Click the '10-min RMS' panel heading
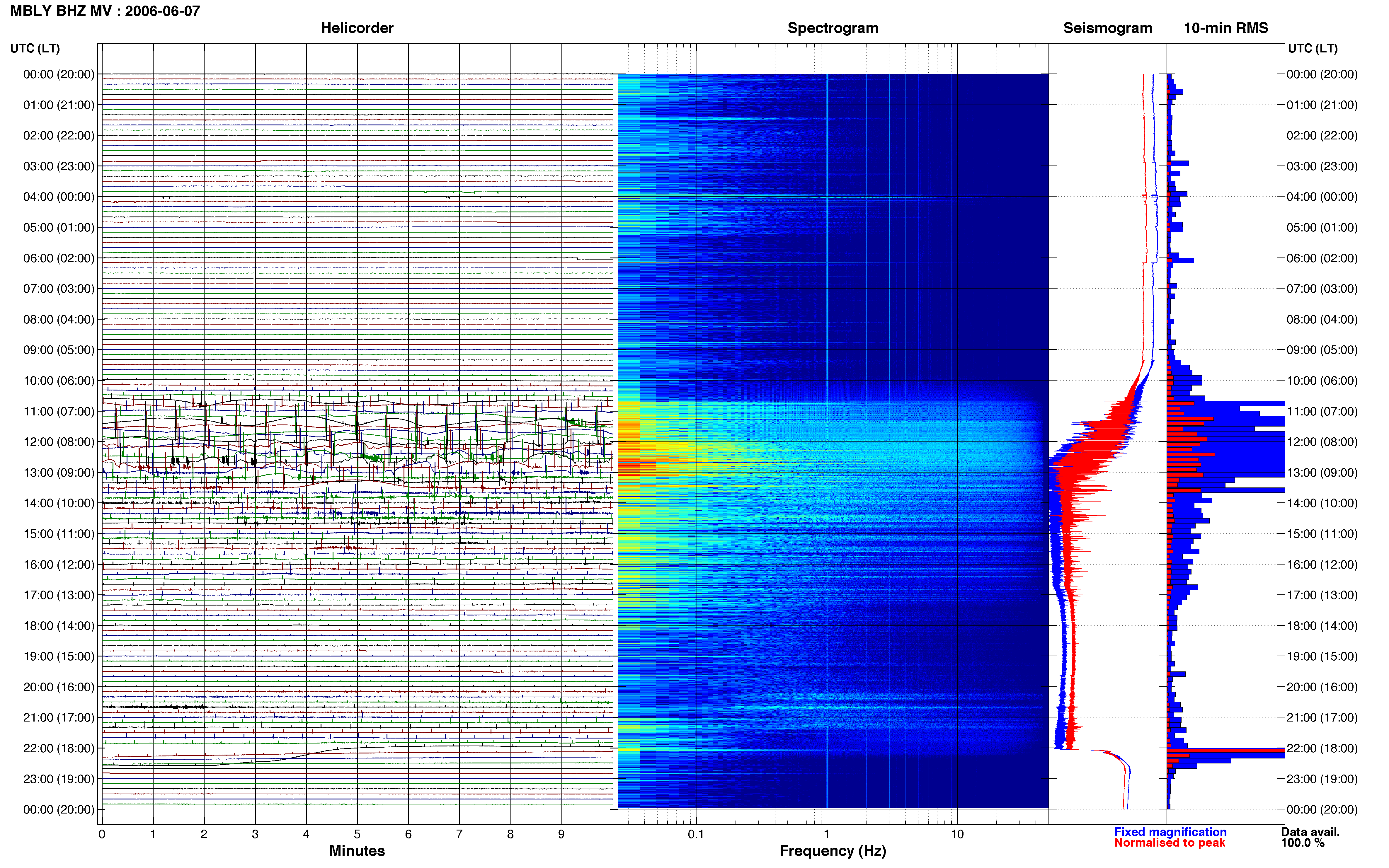This screenshot has width=1389, height=868. pos(1226,28)
